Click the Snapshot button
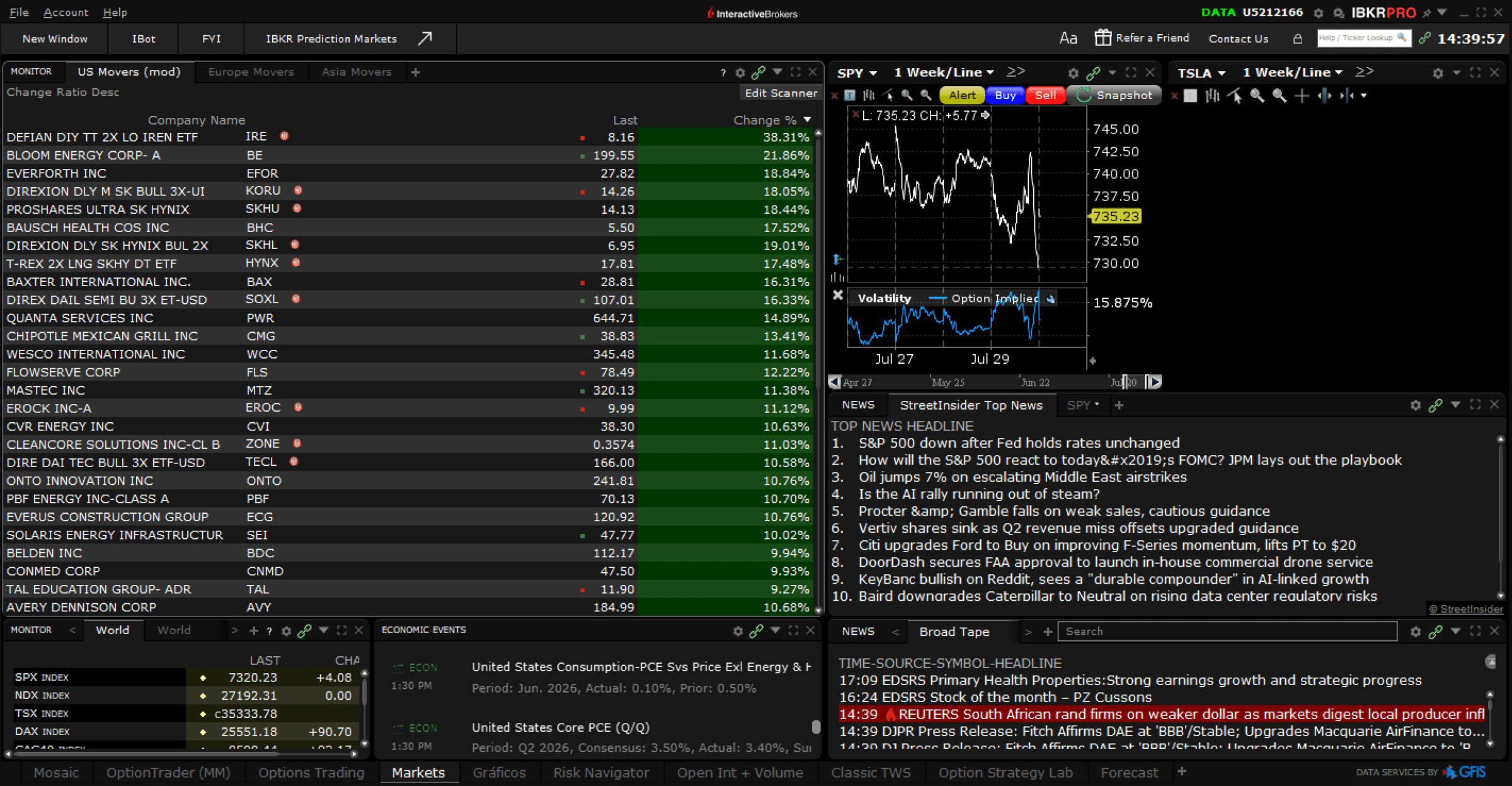The image size is (1512, 786). 1115,95
